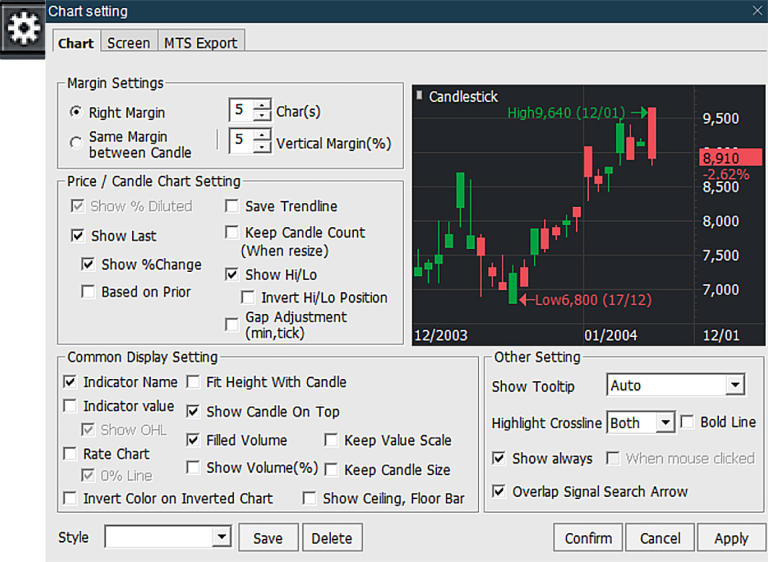Enable the Save Trendline checkbox

coord(232,207)
